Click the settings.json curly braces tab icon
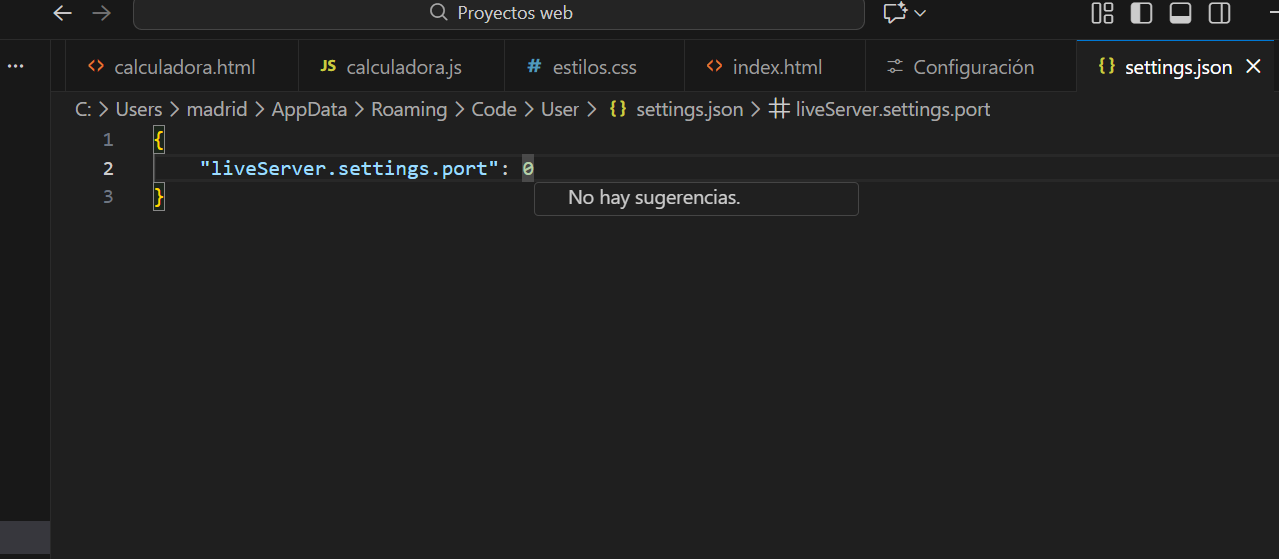Image resolution: width=1279 pixels, height=559 pixels. coord(1106,67)
